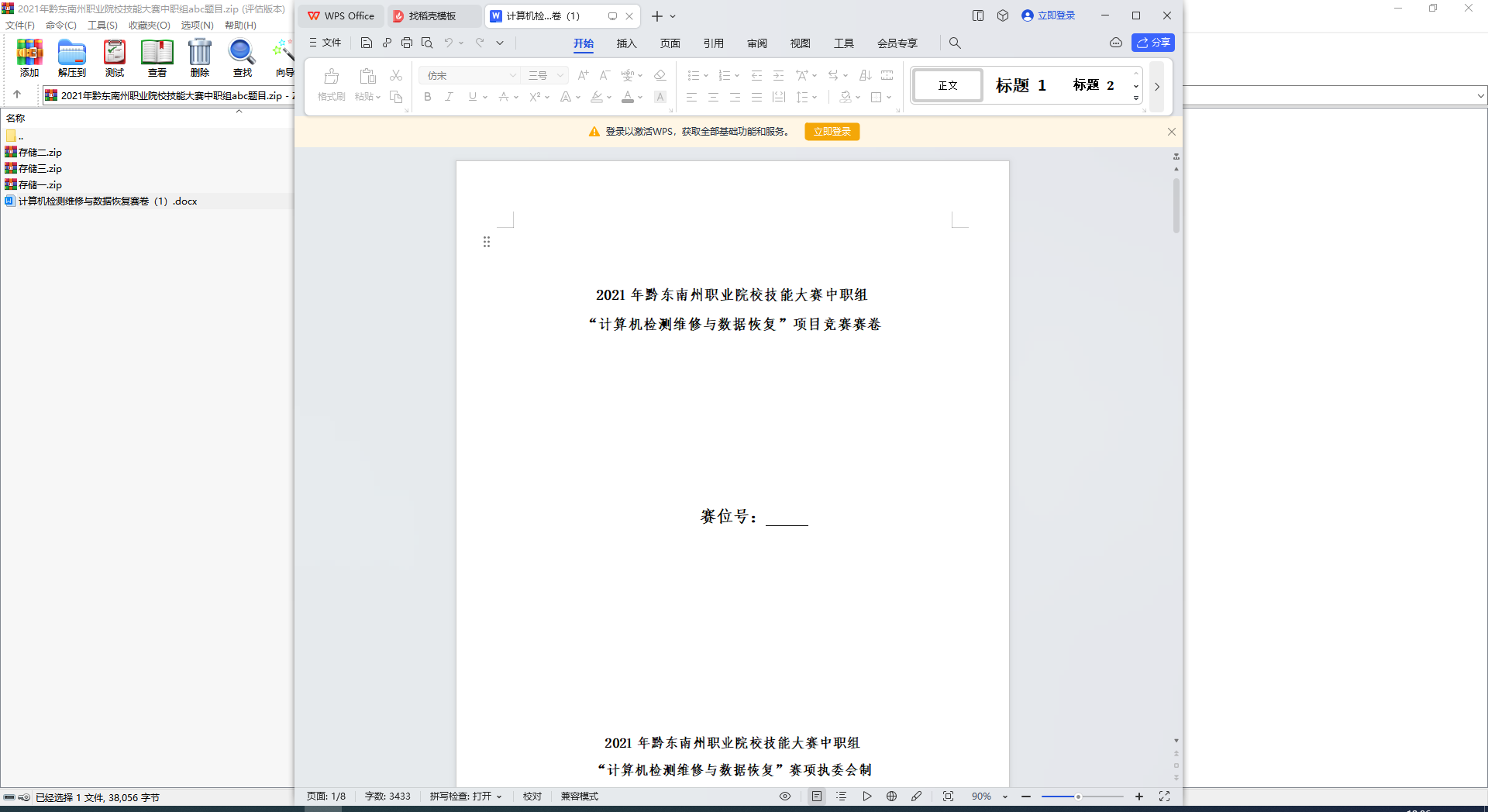The height and width of the screenshot is (812, 1488).
Task: Toggle eye protection mode in status bar
Action: tap(785, 796)
